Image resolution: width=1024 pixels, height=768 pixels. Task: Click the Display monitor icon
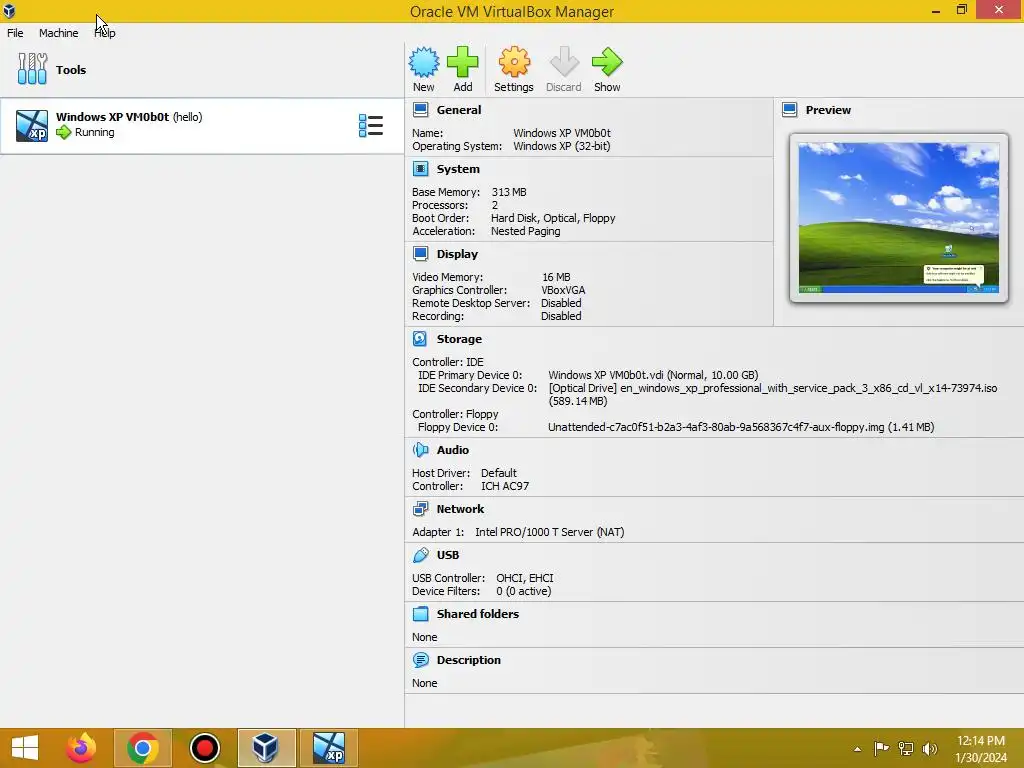421,253
